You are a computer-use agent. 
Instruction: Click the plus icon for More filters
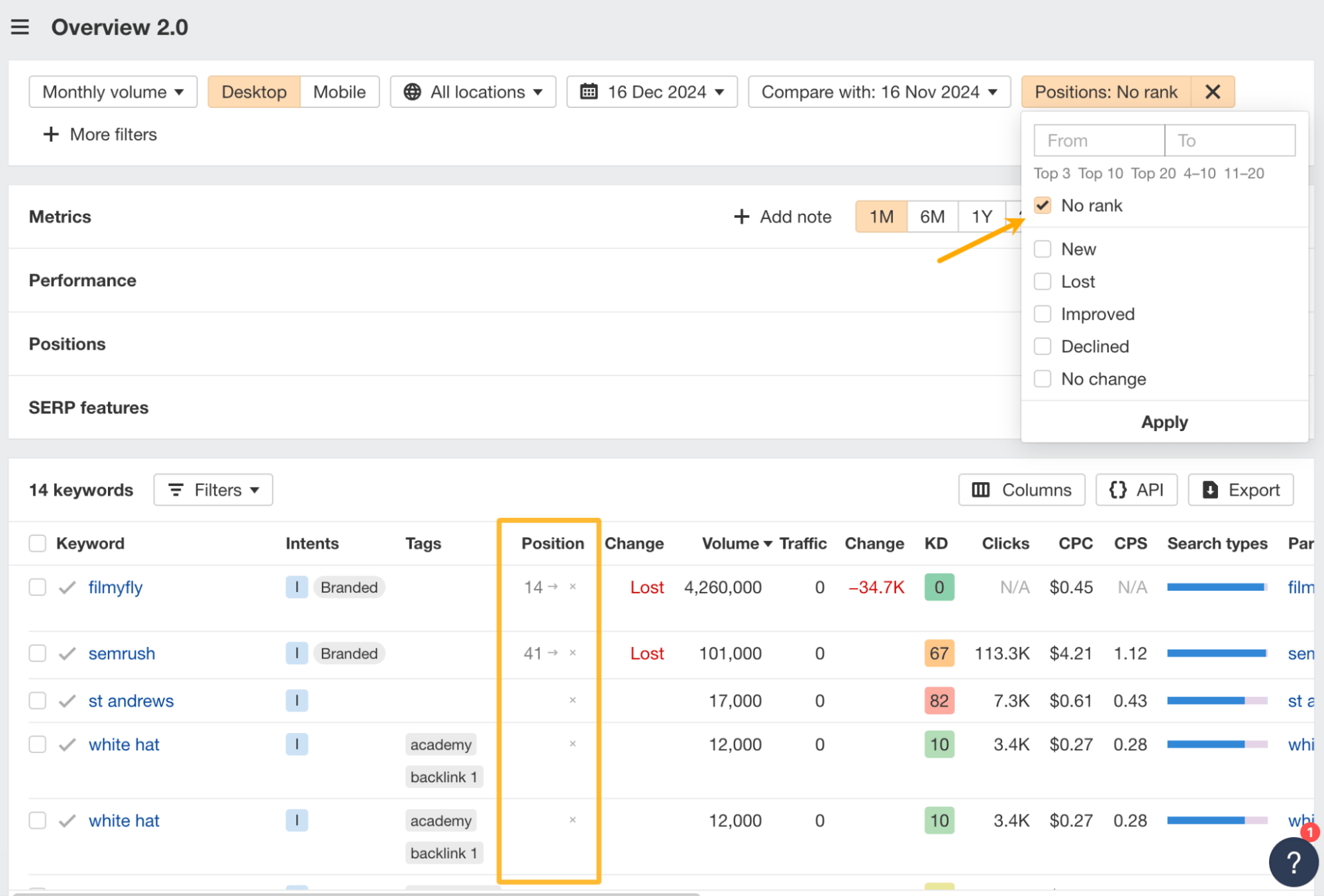click(51, 134)
